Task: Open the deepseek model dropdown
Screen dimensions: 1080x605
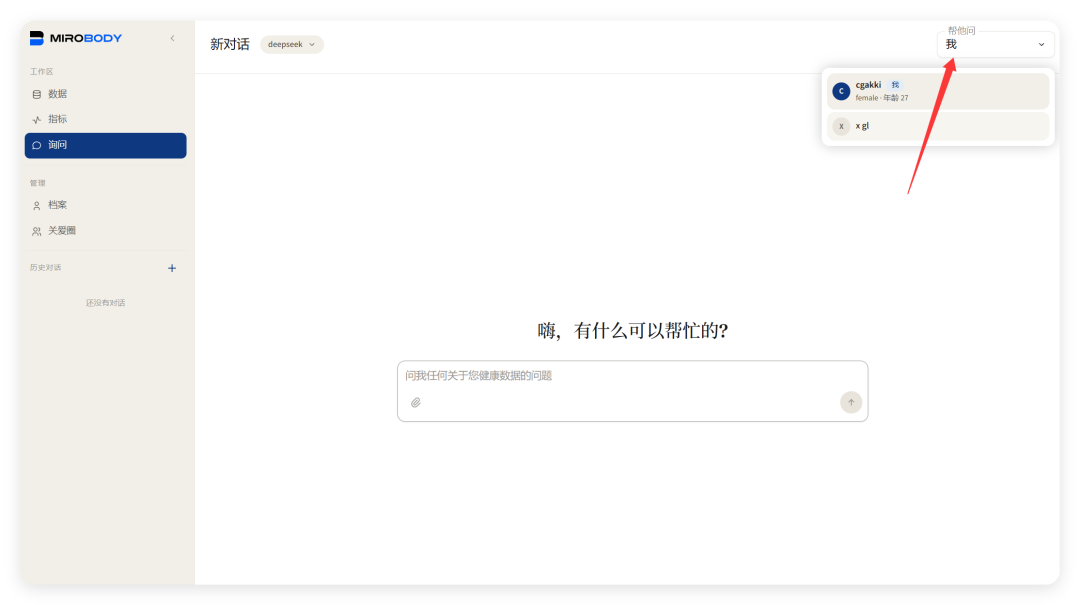Action: tap(292, 44)
